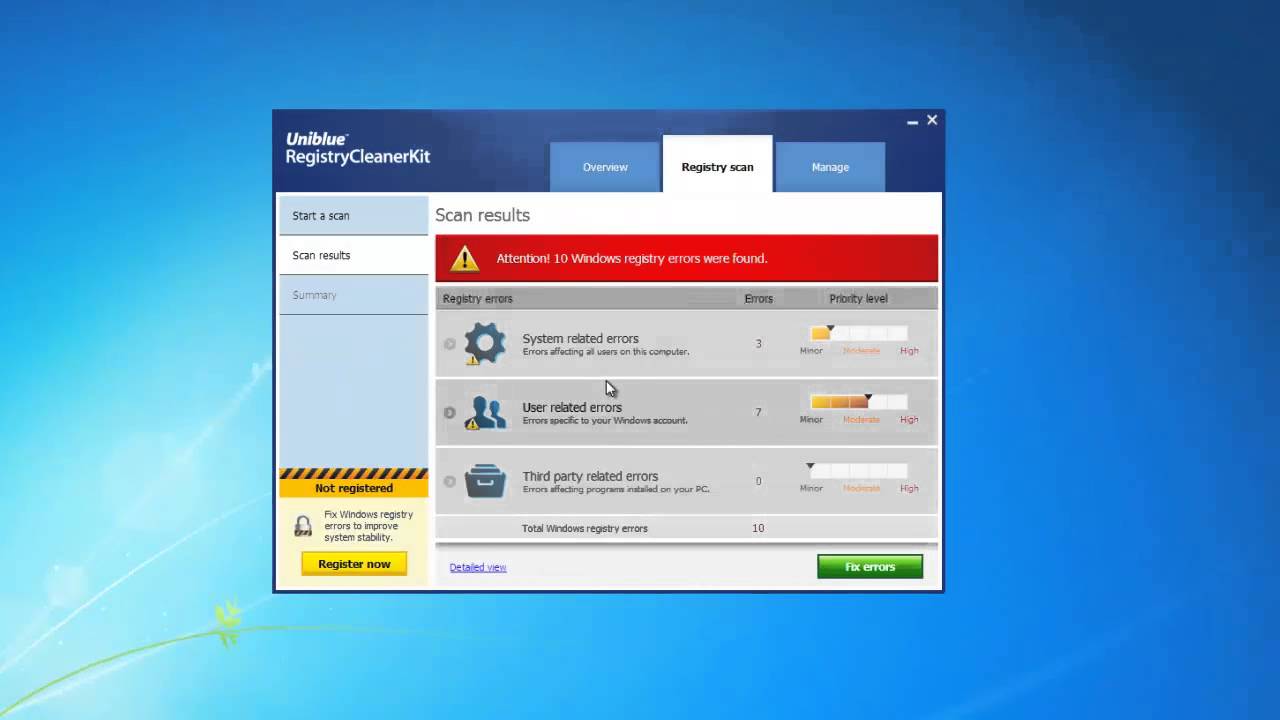
Task: Click the padlock icon in Not registered panel
Action: tap(302, 526)
